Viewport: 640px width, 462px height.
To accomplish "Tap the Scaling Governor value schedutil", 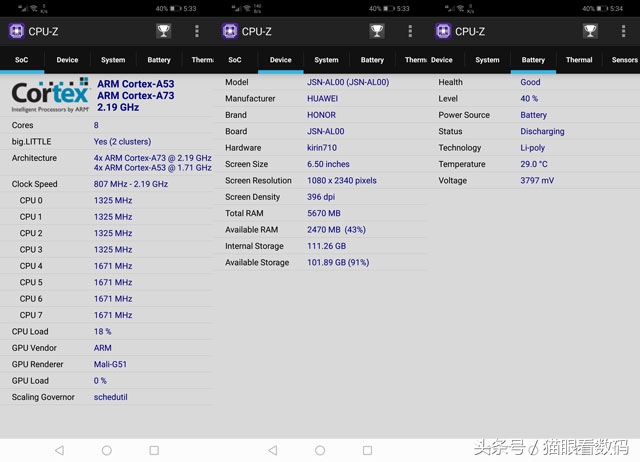I will point(111,397).
